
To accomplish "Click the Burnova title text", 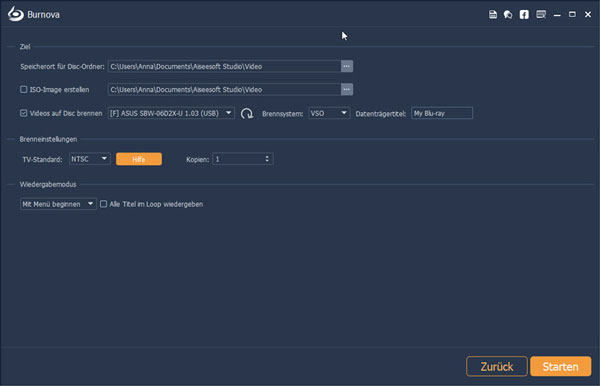I will [43, 15].
